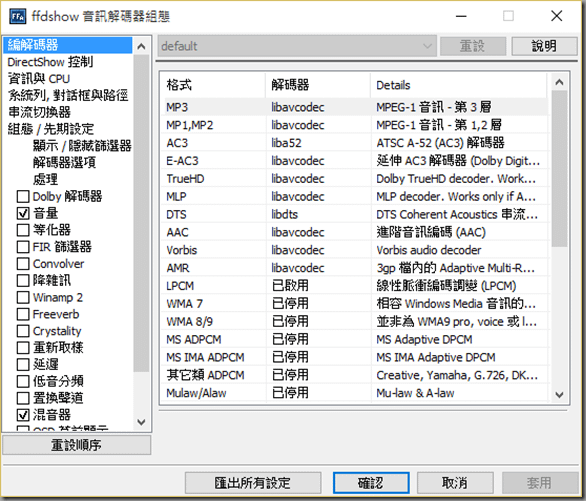Click the 解碼器 column header
This screenshot has width=586, height=501.
318,85
